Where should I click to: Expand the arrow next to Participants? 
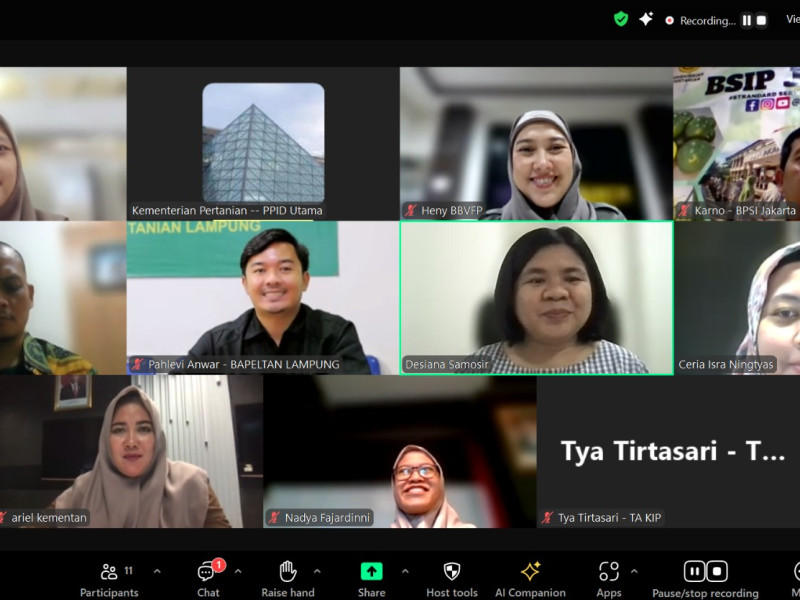[x=157, y=572]
